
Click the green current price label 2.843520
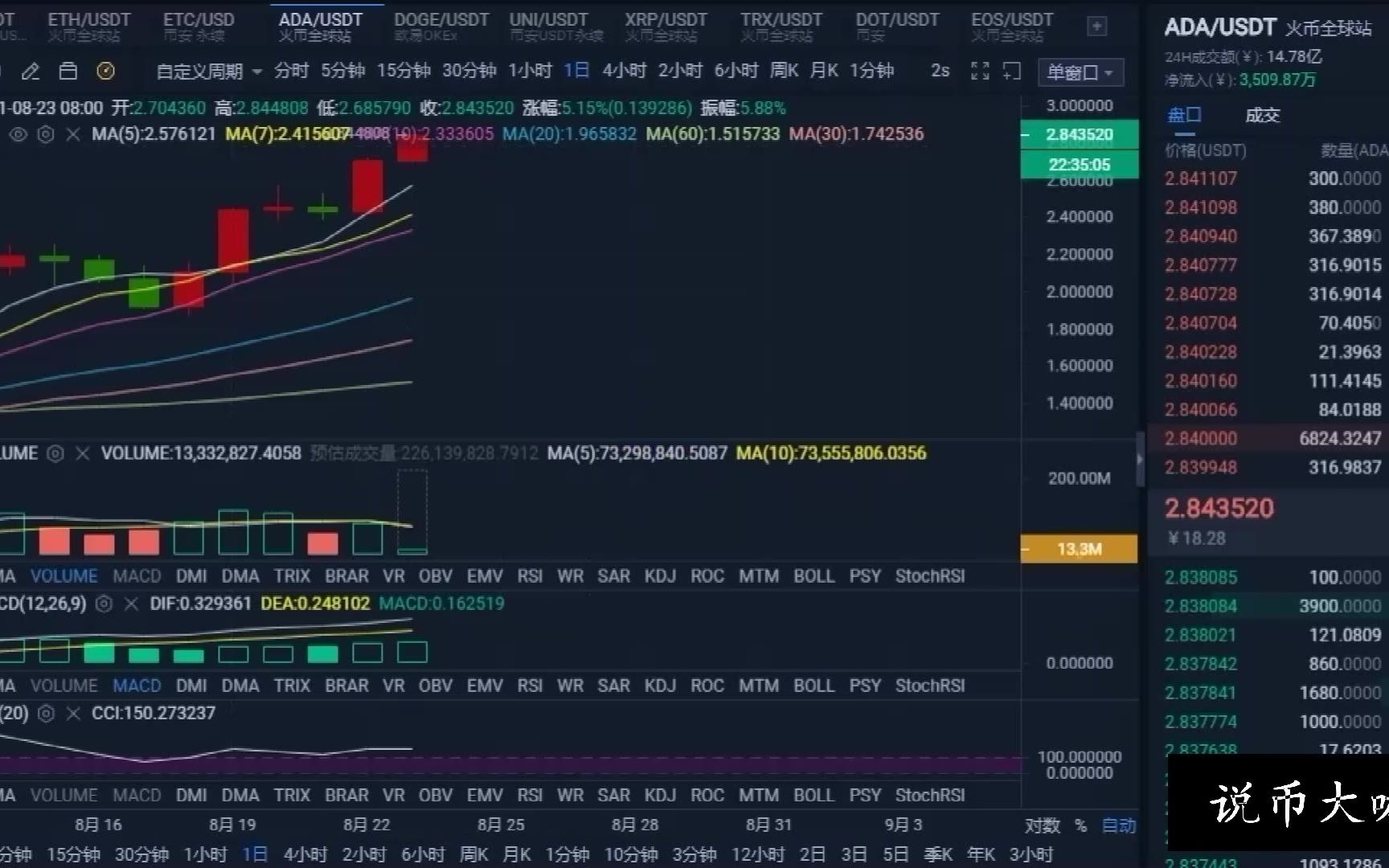click(x=1080, y=134)
